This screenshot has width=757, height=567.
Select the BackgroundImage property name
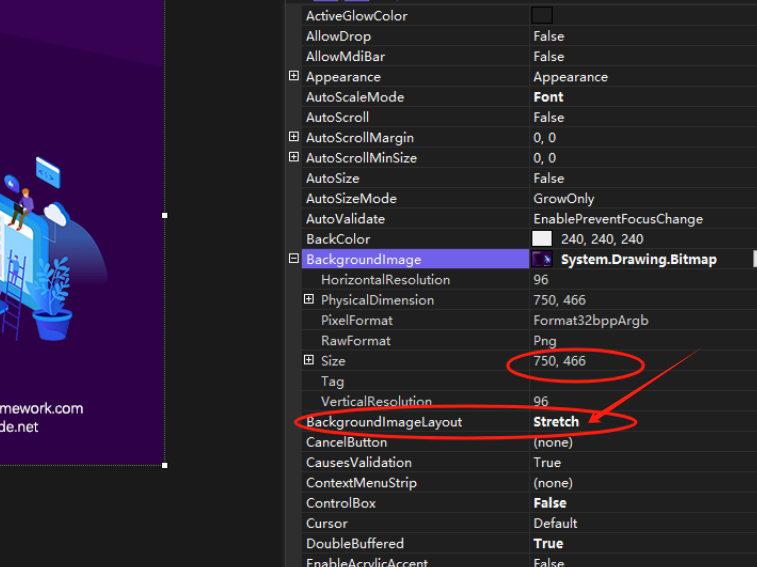[364, 259]
